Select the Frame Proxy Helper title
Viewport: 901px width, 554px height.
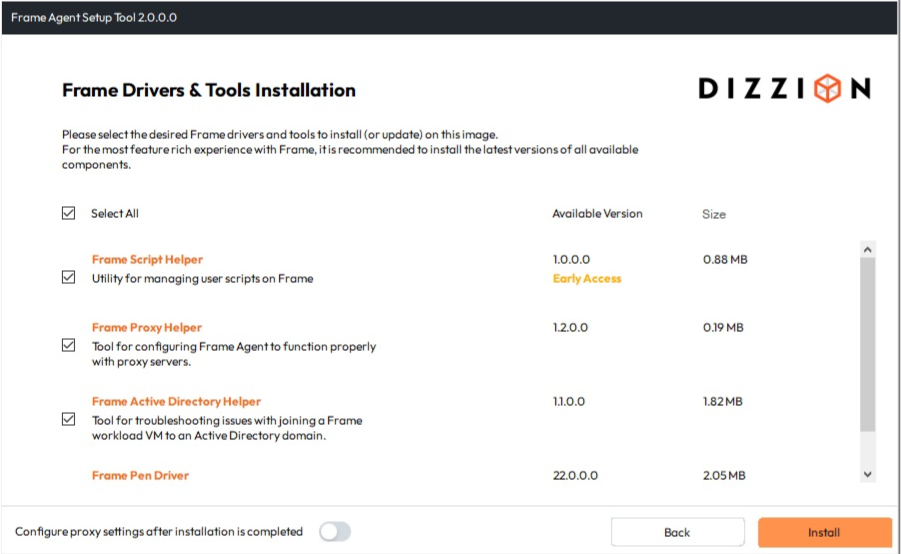pos(147,328)
